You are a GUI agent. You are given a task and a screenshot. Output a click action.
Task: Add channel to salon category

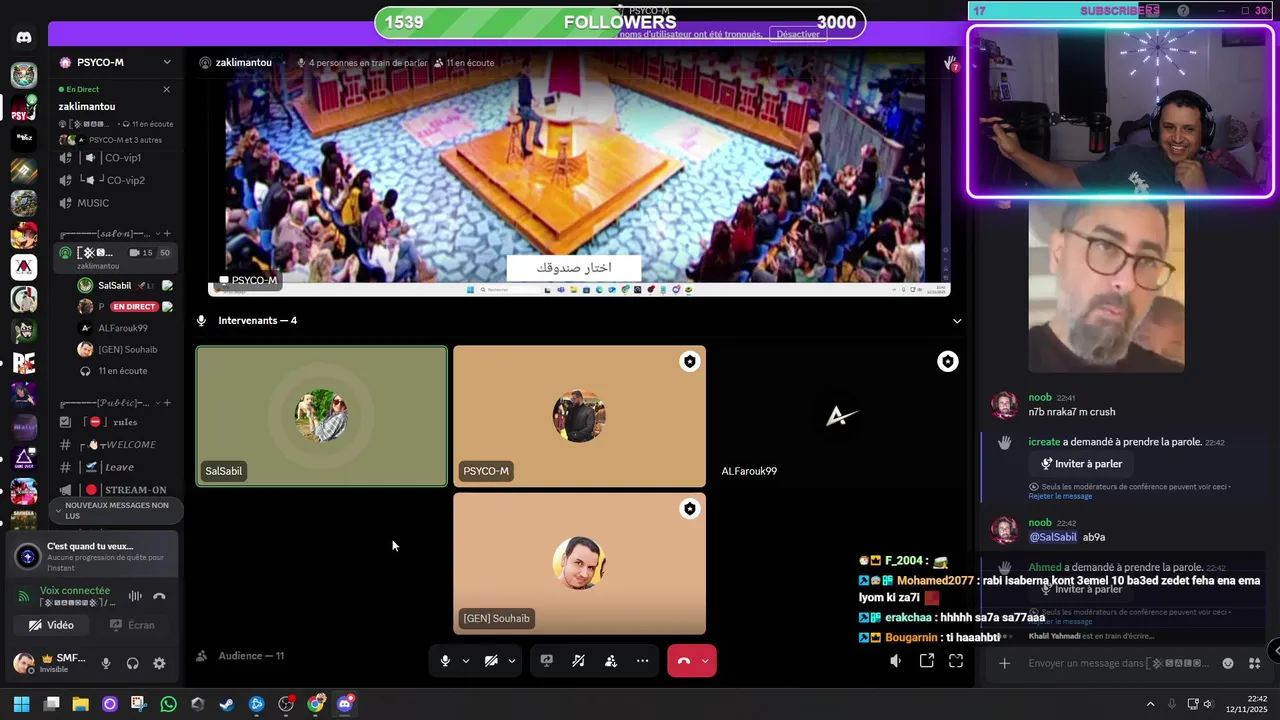(167, 233)
